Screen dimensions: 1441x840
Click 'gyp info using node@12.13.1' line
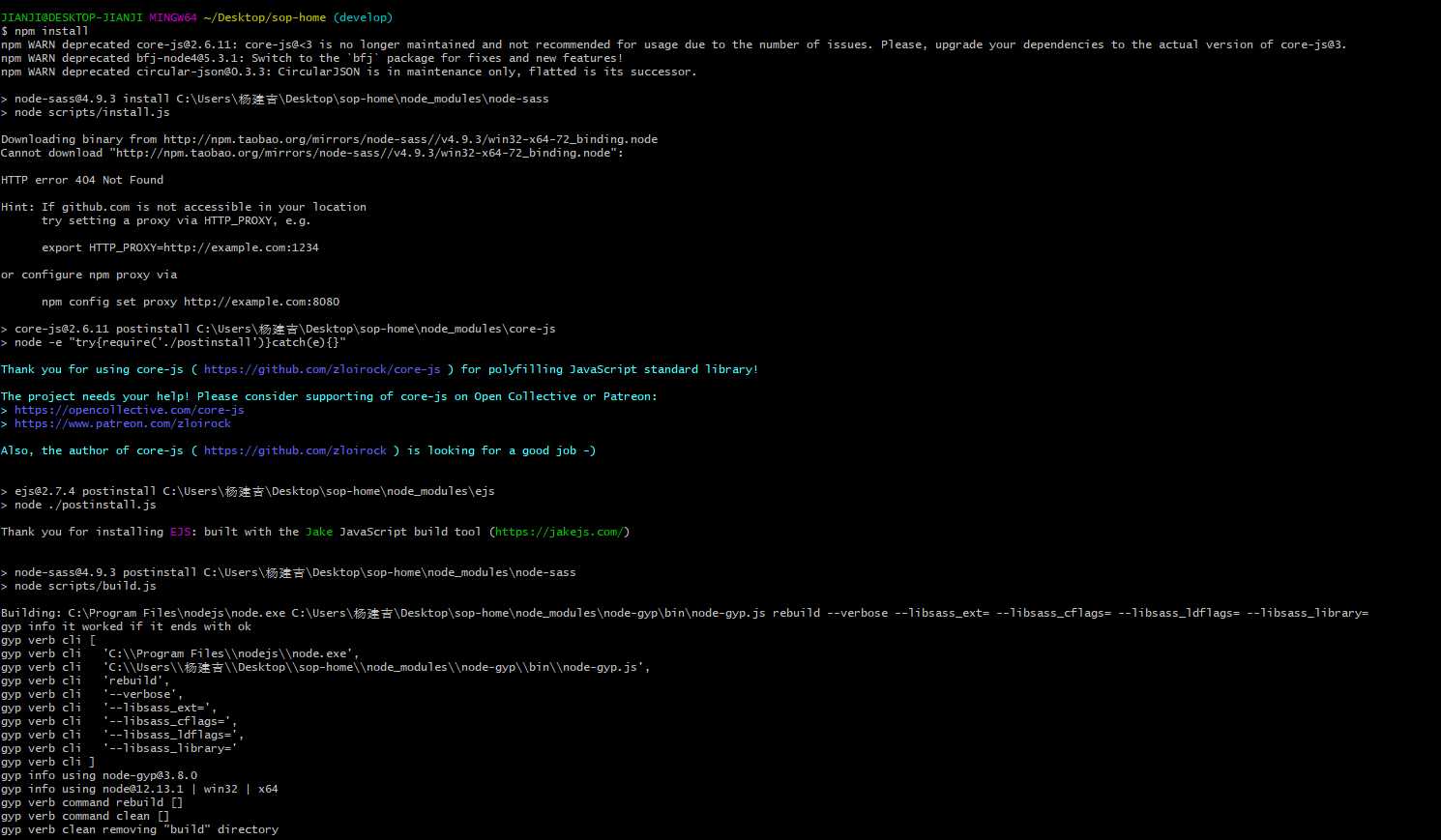click(x=139, y=789)
